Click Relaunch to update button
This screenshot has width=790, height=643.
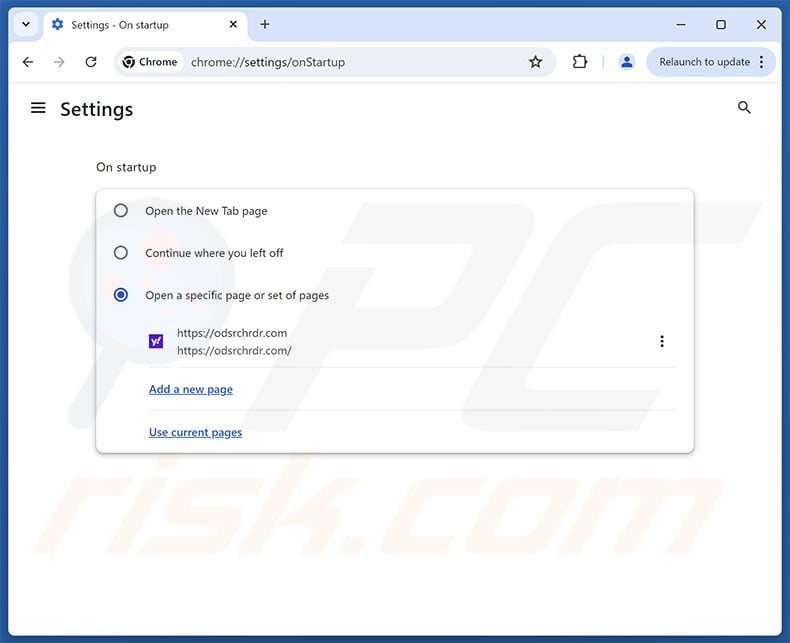704,62
